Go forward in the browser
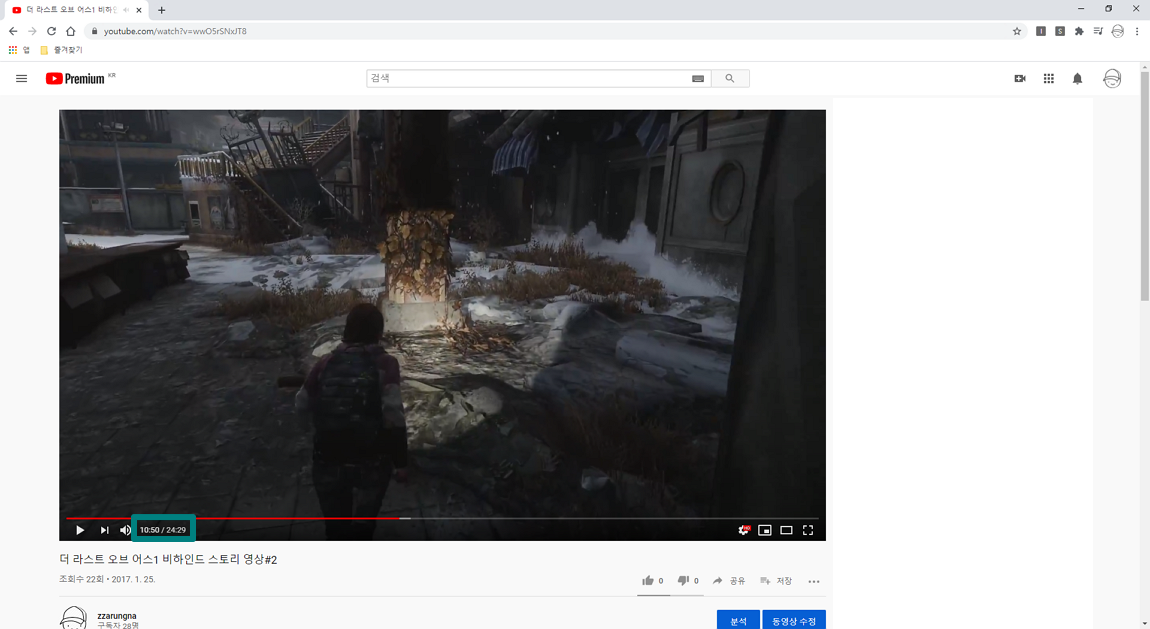Image resolution: width=1150 pixels, height=629 pixels. 32,31
